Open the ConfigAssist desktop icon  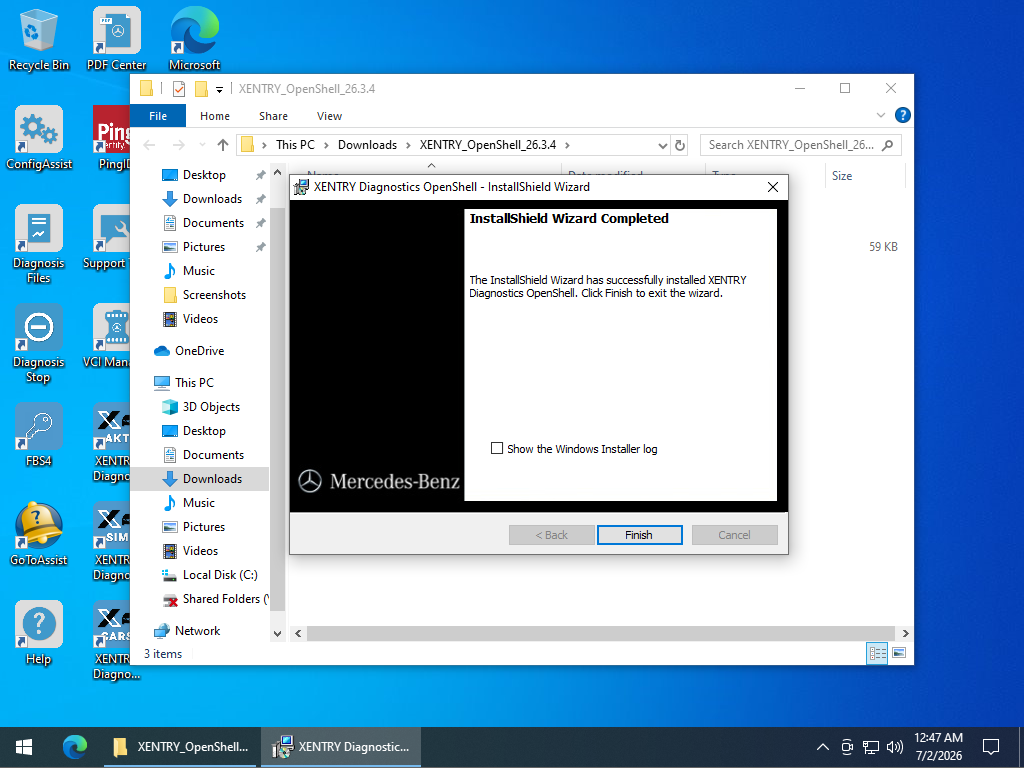39,138
